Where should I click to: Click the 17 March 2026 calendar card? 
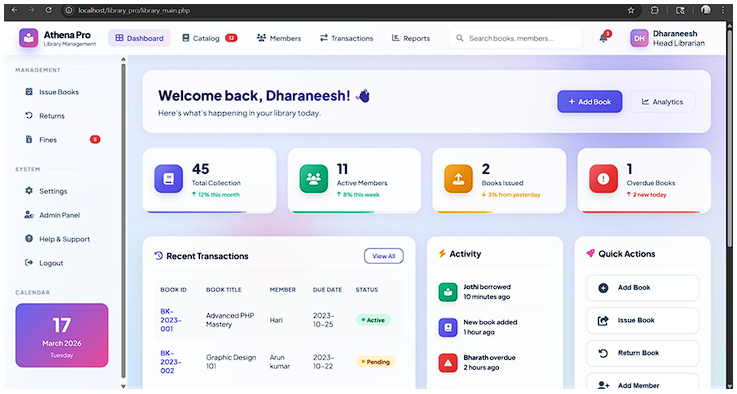(62, 335)
